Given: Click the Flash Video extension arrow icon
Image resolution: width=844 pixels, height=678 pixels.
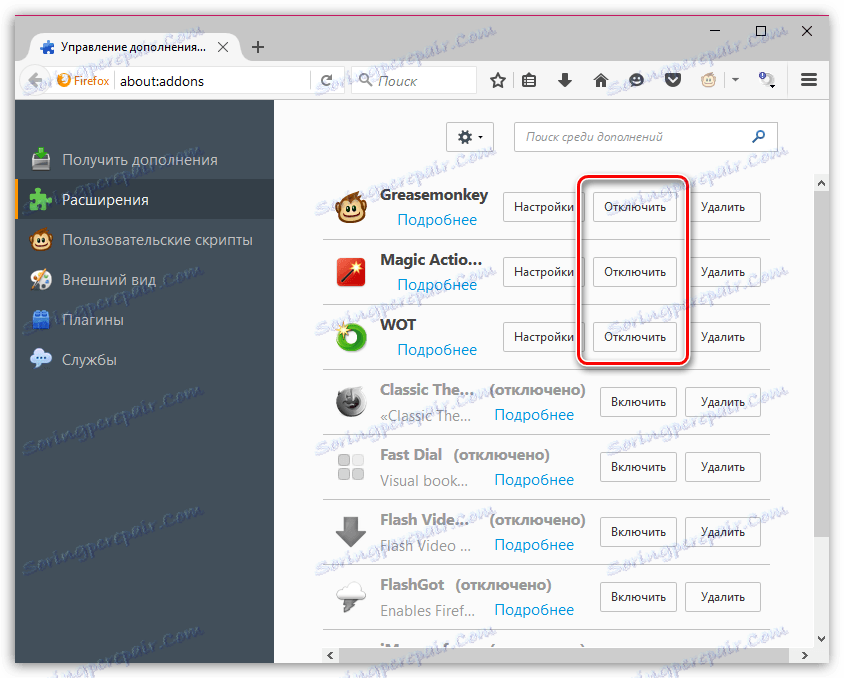Looking at the screenshot, I should [x=351, y=532].
